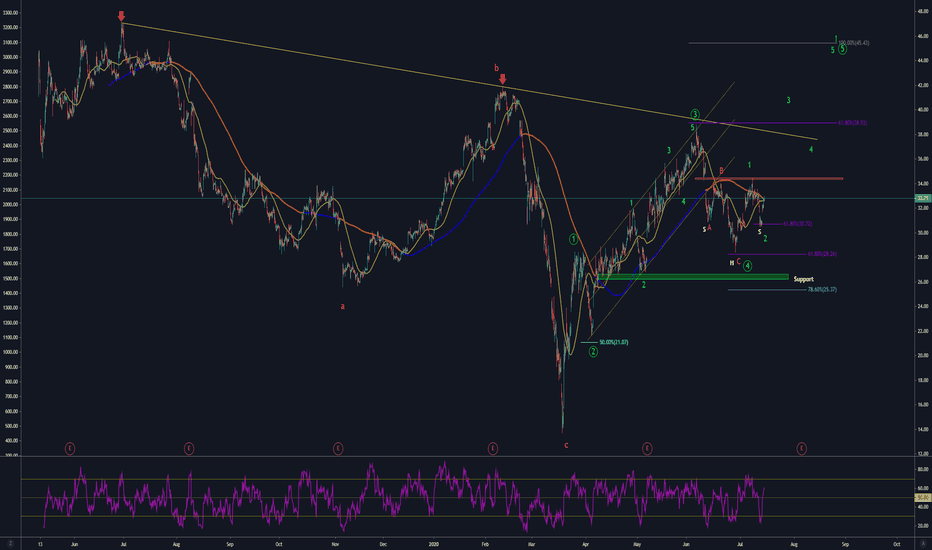The image size is (932, 550).
Task: Select the green Support zone rectangle
Action: [692, 277]
